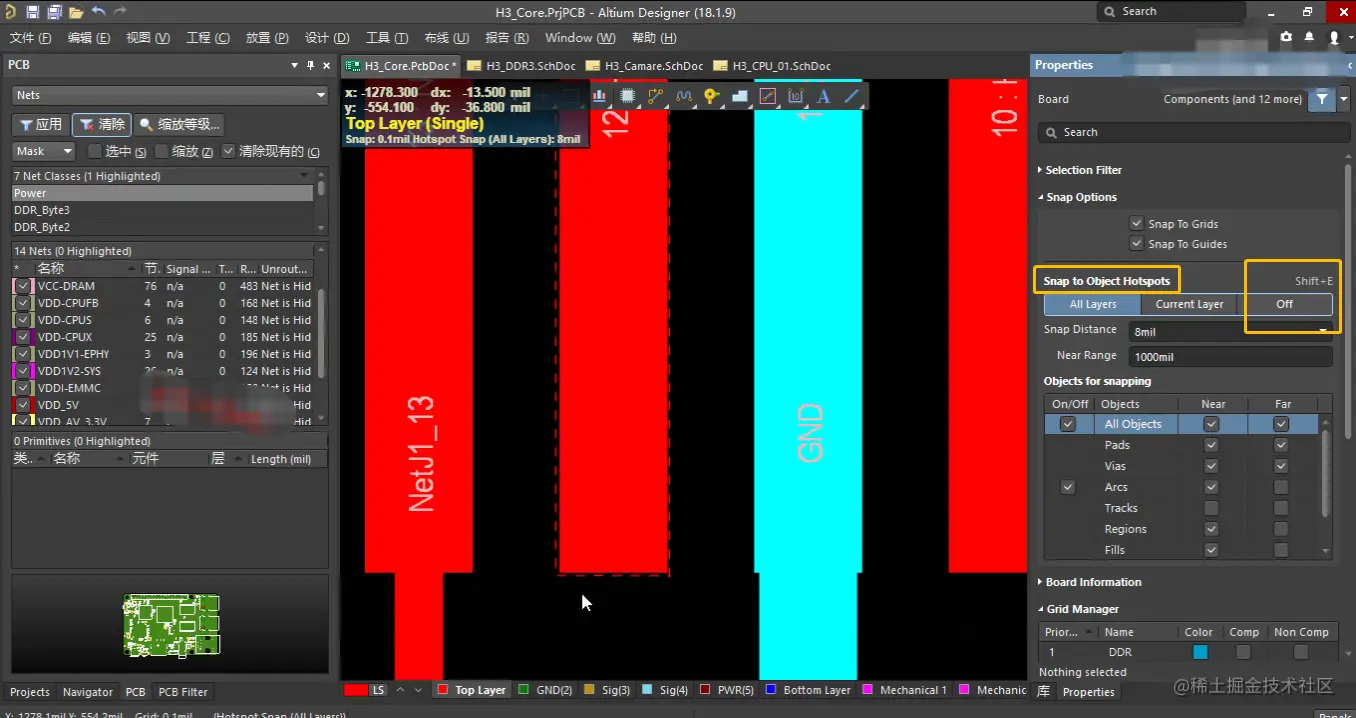
Task: Click the DDR grid color swatch
Action: point(1200,652)
